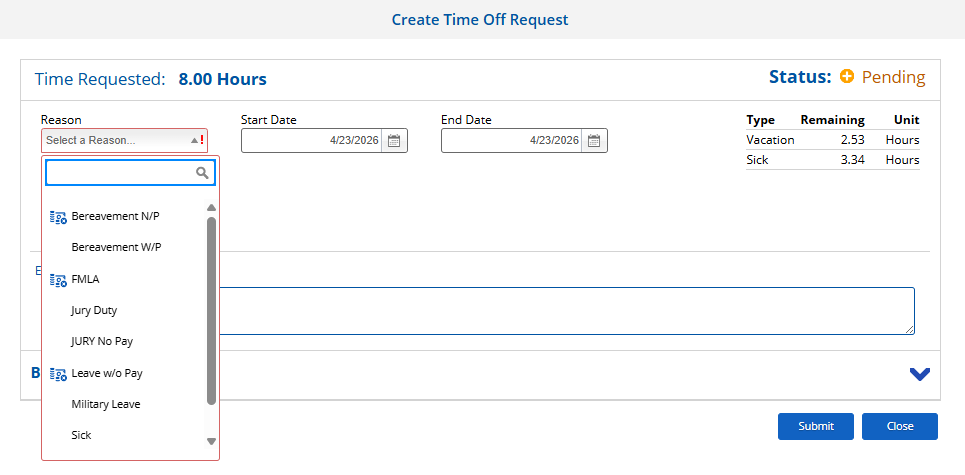Click the Create Time Off Request title
The image size is (965, 475).
[480, 20]
